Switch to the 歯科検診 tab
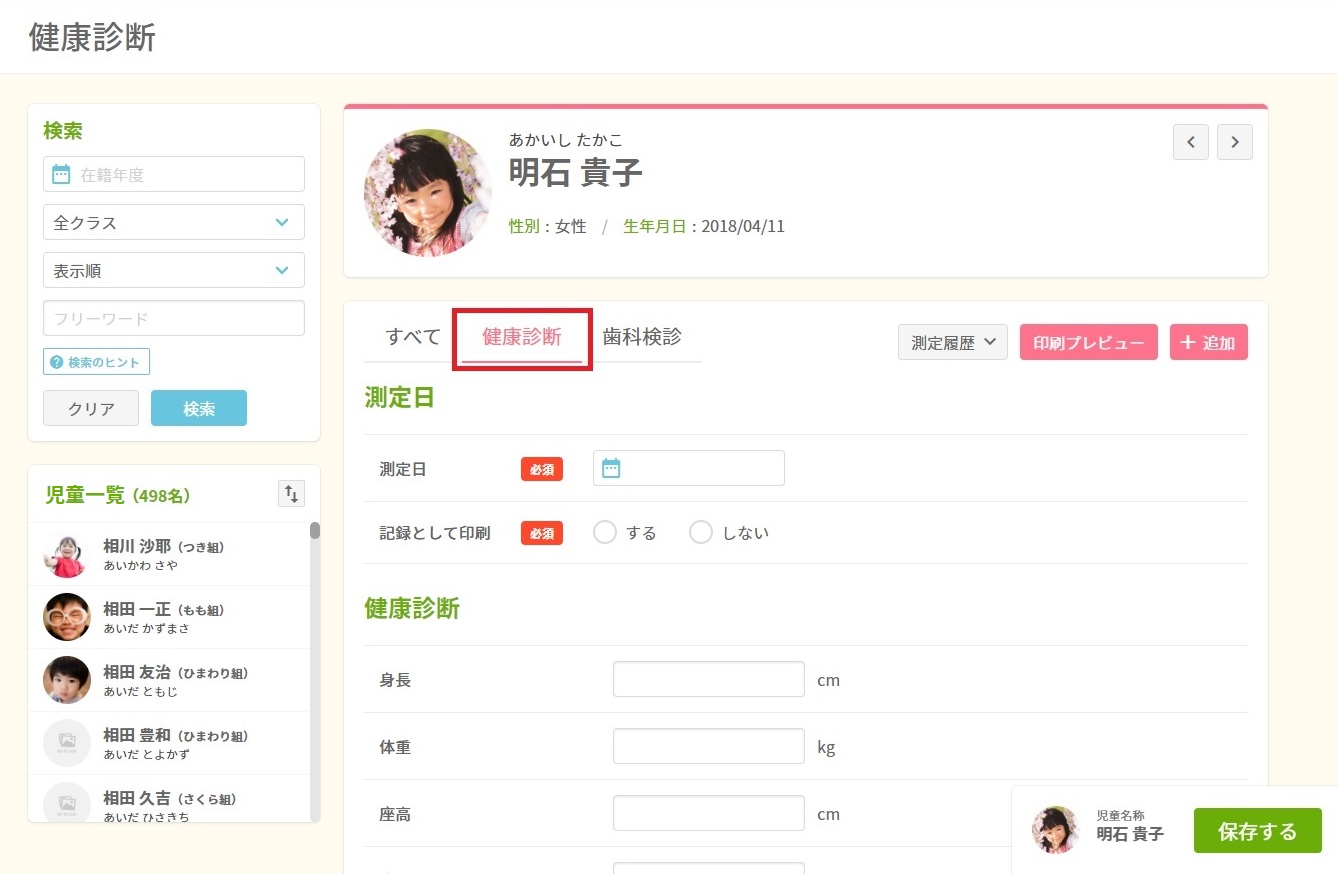 pos(642,337)
